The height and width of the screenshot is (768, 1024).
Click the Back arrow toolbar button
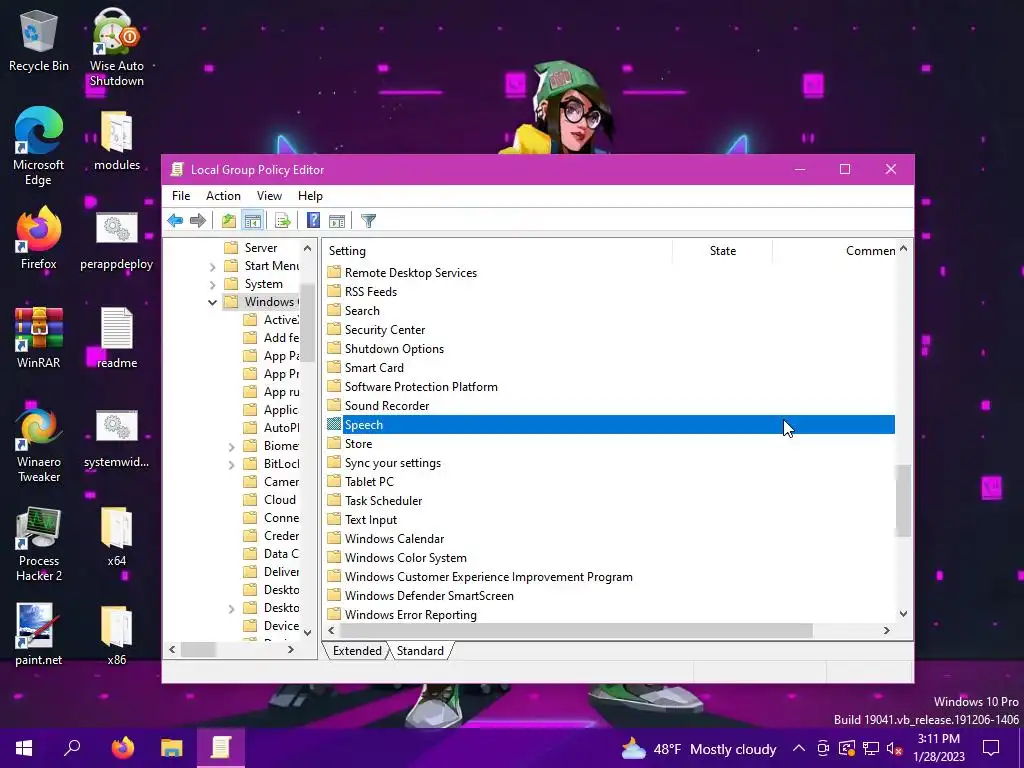[x=175, y=221]
